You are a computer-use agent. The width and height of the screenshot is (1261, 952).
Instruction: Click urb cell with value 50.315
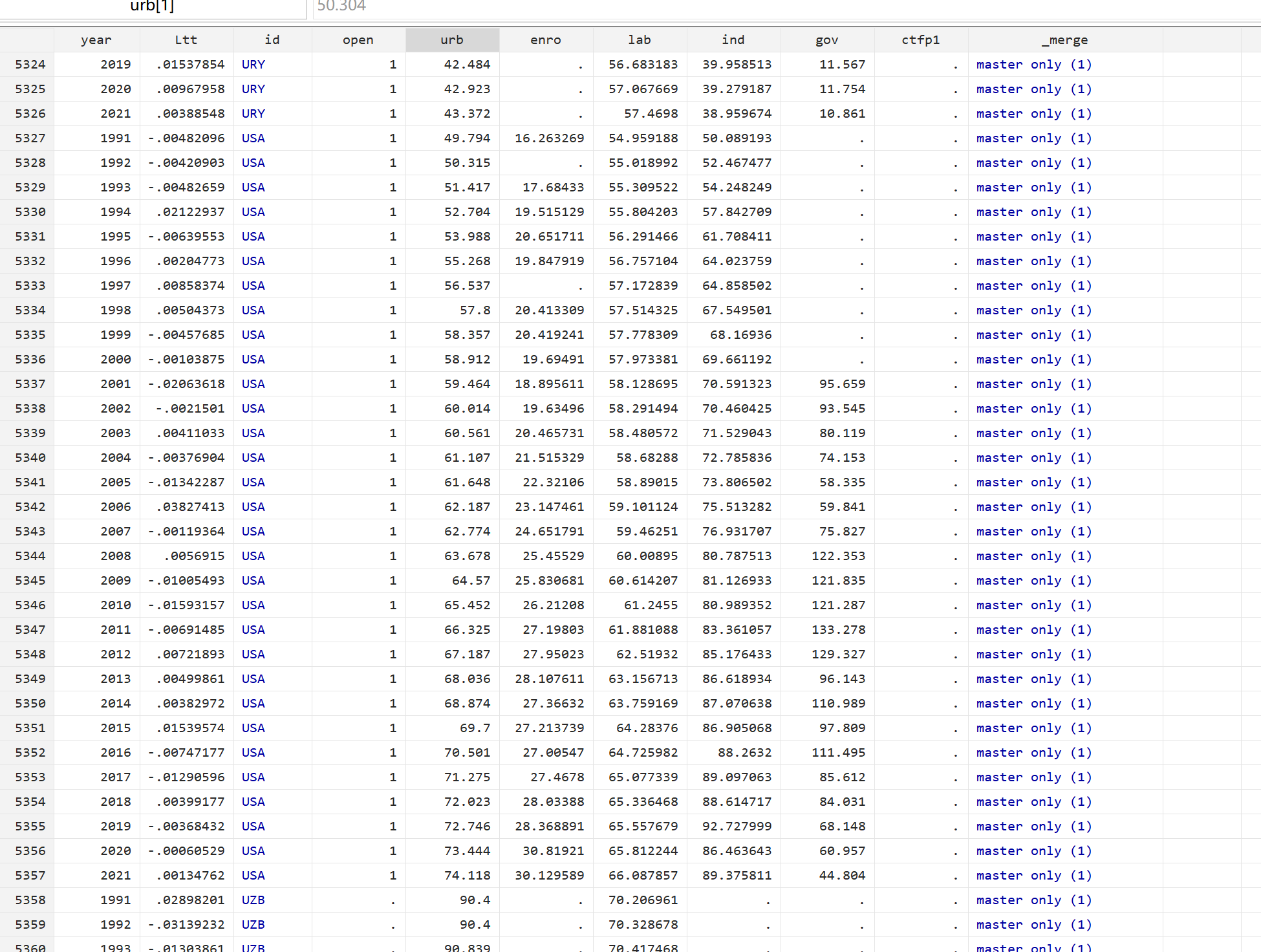(x=466, y=163)
